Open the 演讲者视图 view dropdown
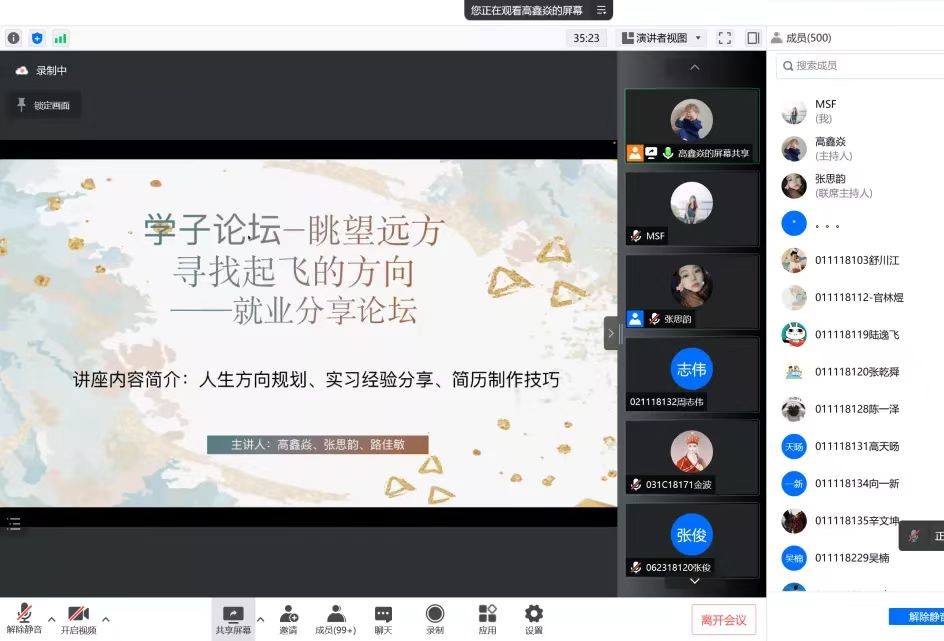Viewport: 944px width, 641px height. [x=662, y=38]
